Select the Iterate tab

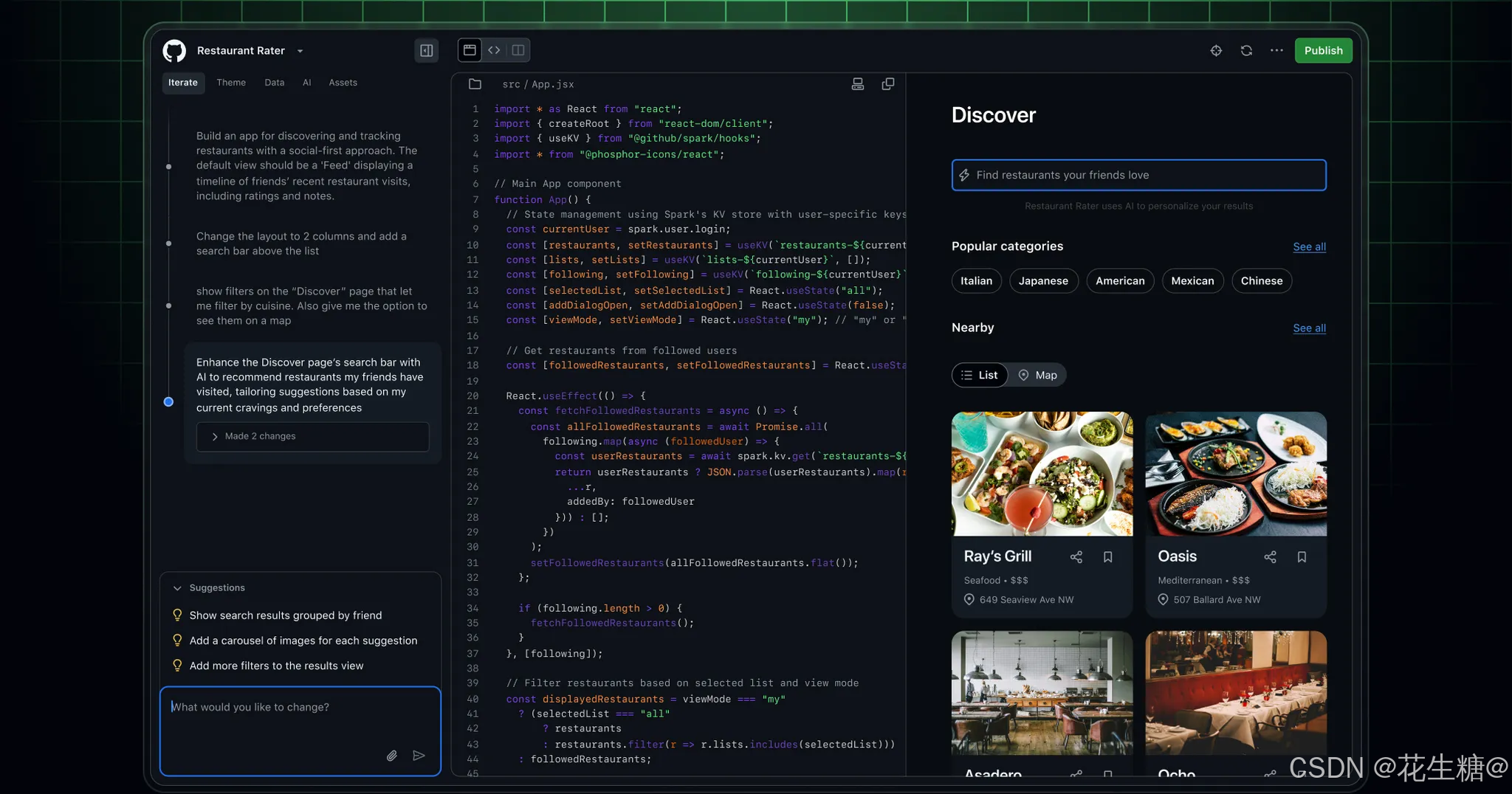[183, 83]
